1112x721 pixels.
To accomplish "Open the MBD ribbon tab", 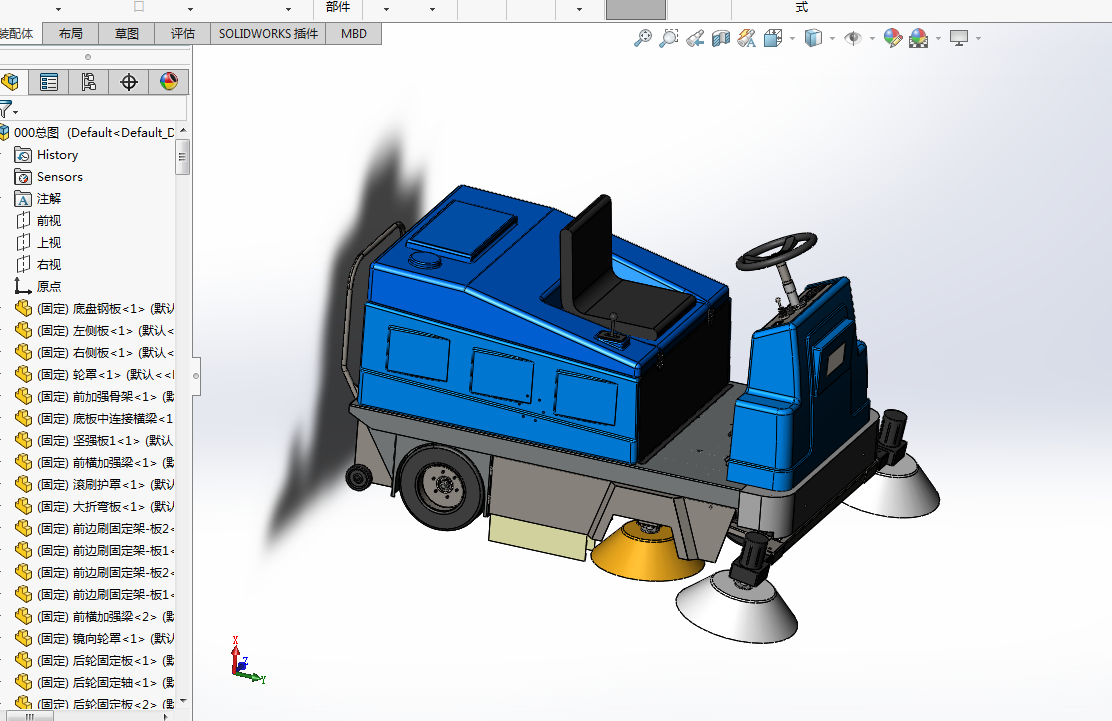I will click(353, 33).
